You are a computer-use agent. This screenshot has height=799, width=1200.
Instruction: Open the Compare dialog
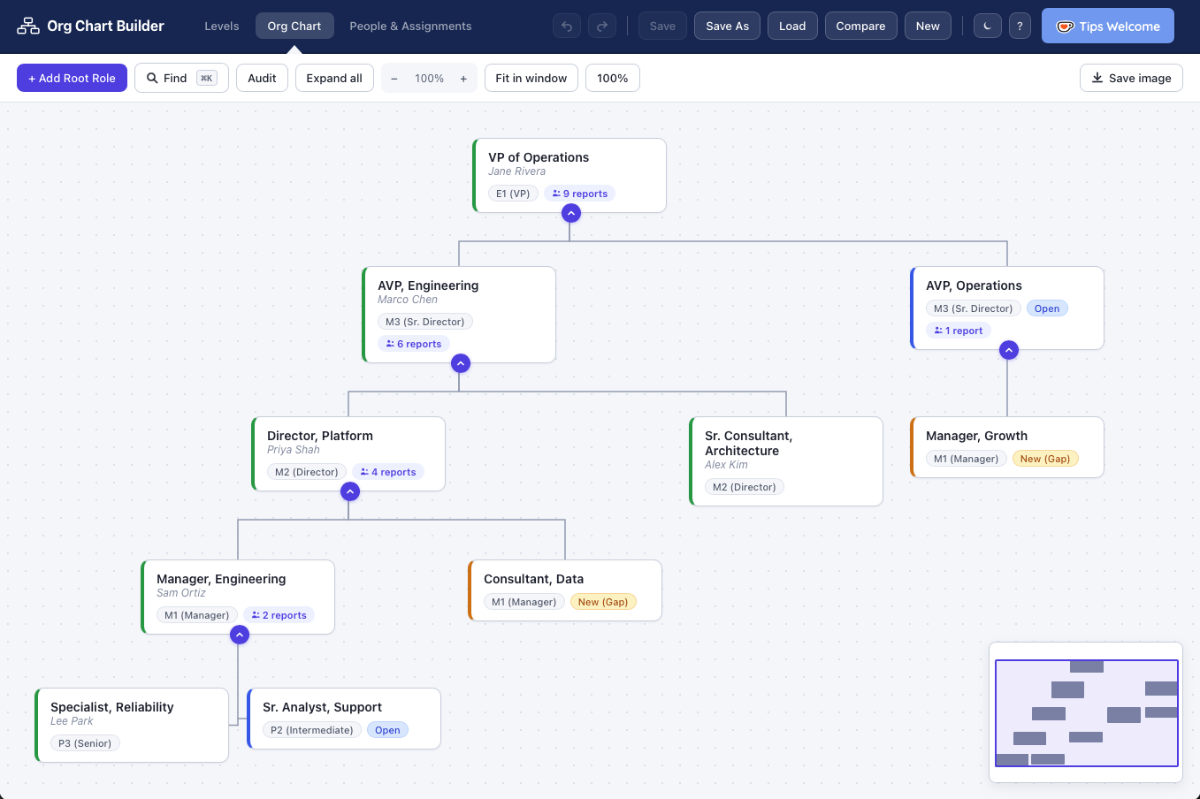860,25
